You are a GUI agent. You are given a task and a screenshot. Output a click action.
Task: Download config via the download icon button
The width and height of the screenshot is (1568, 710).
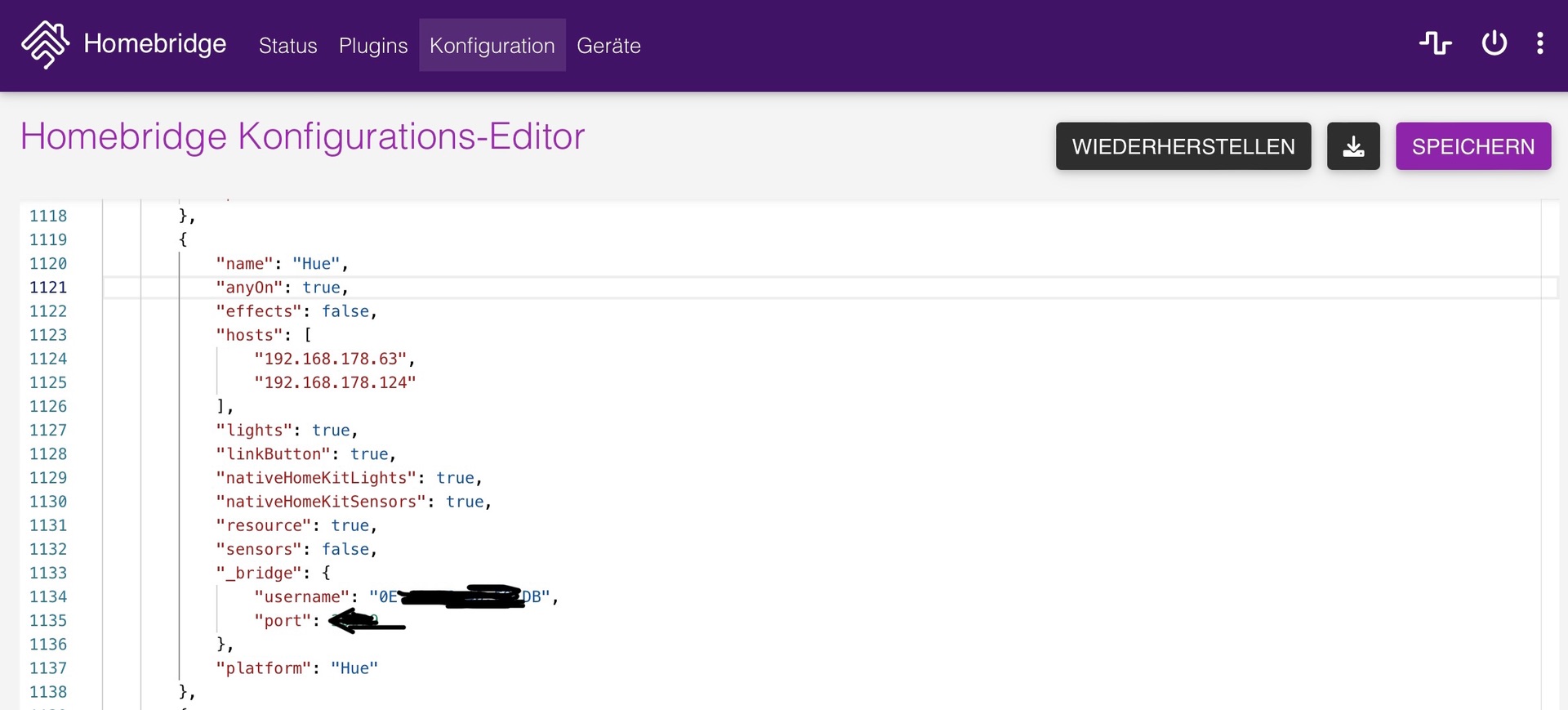coord(1353,146)
